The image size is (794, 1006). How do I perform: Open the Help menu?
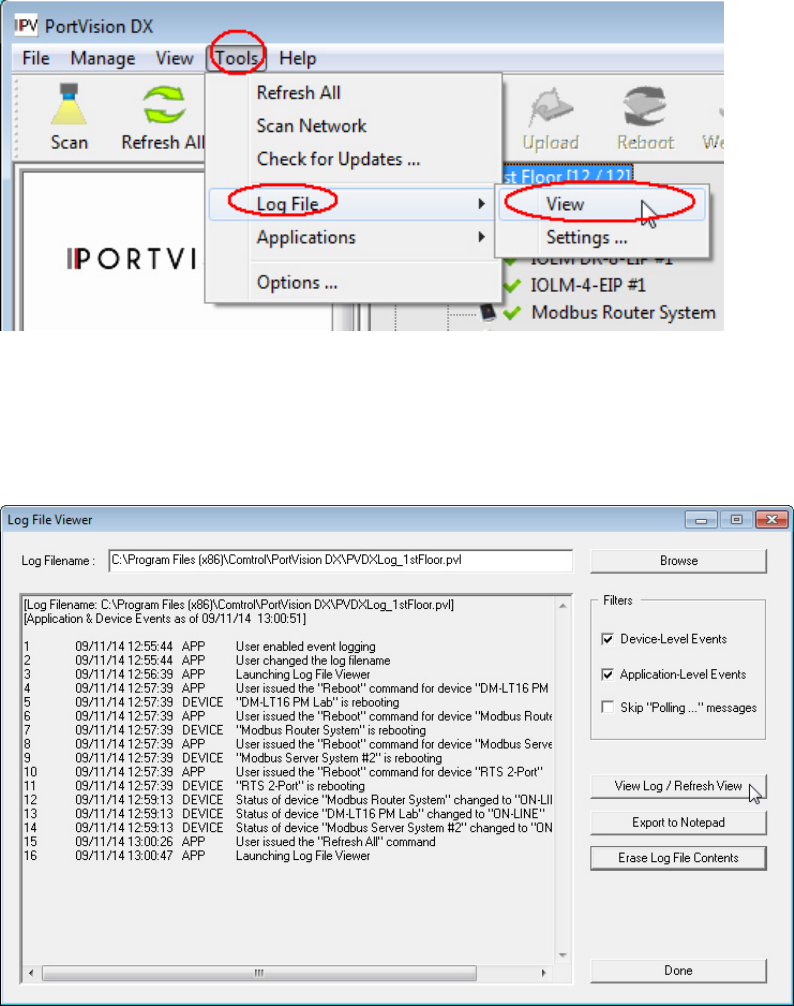click(x=298, y=58)
